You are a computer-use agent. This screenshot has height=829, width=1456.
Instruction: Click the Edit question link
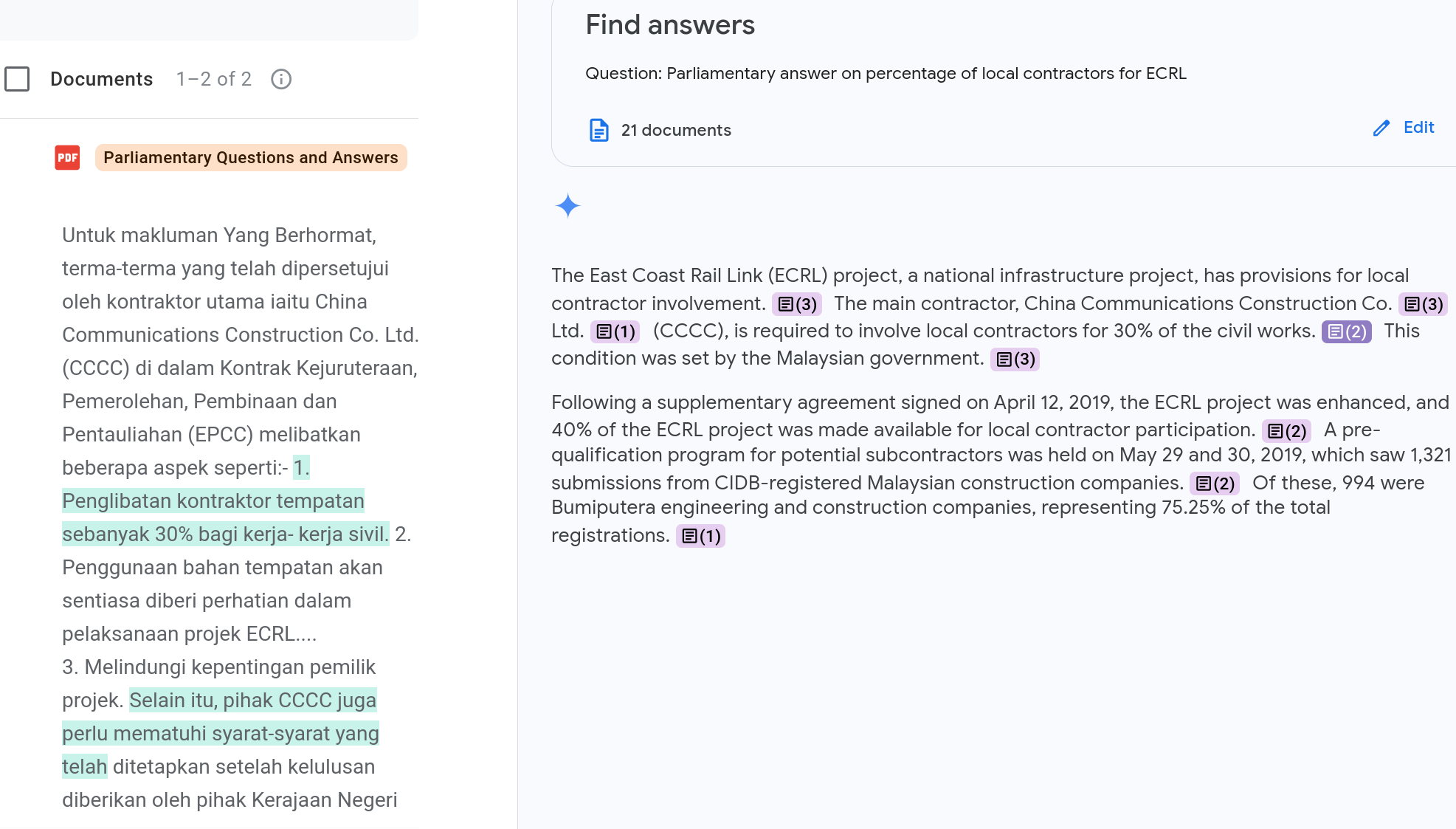[x=1418, y=128]
